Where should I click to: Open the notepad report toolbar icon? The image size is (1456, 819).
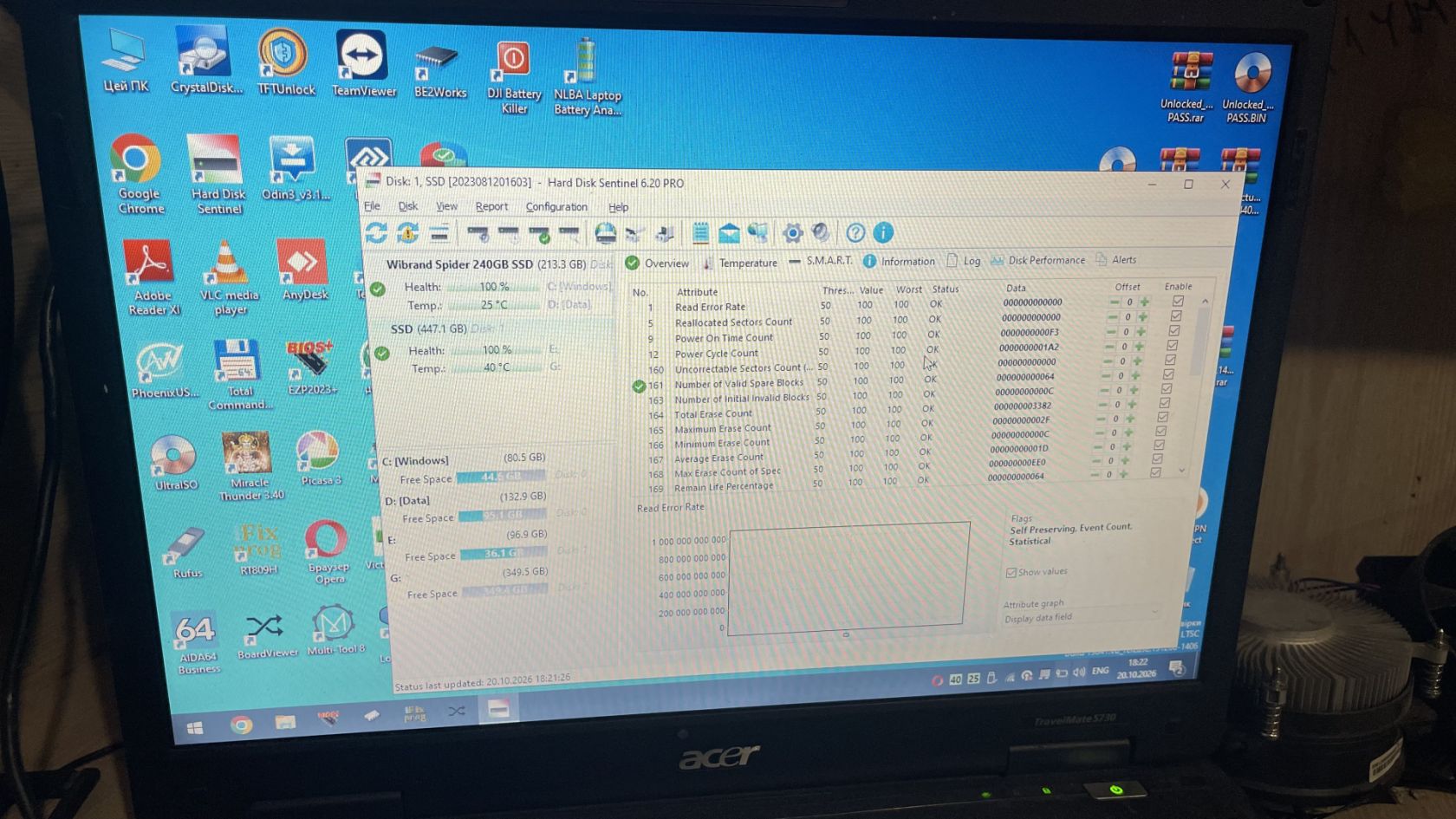coord(700,232)
